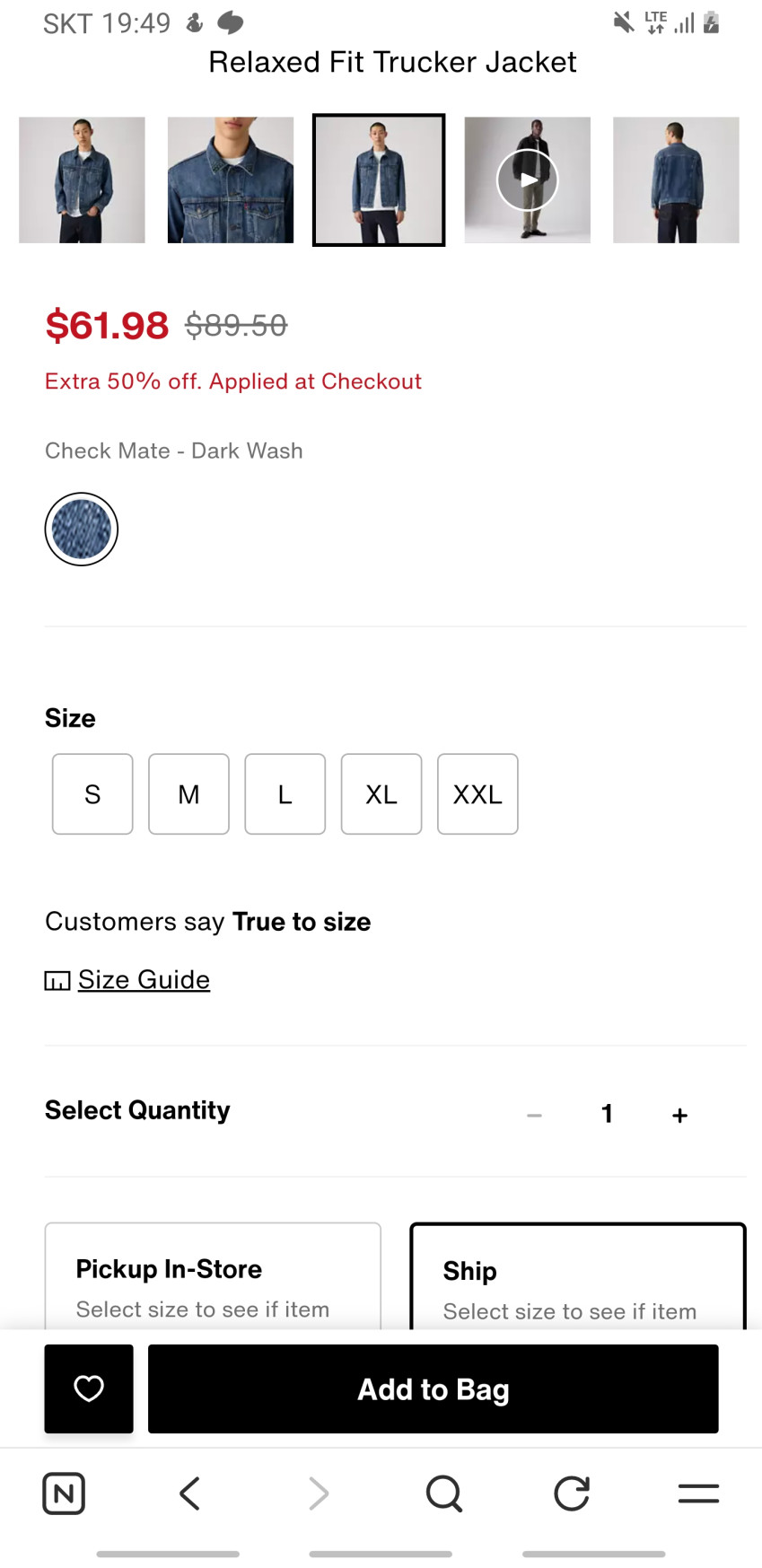View the back-view jacket thumbnail
The width and height of the screenshot is (762, 1568).
(x=676, y=180)
